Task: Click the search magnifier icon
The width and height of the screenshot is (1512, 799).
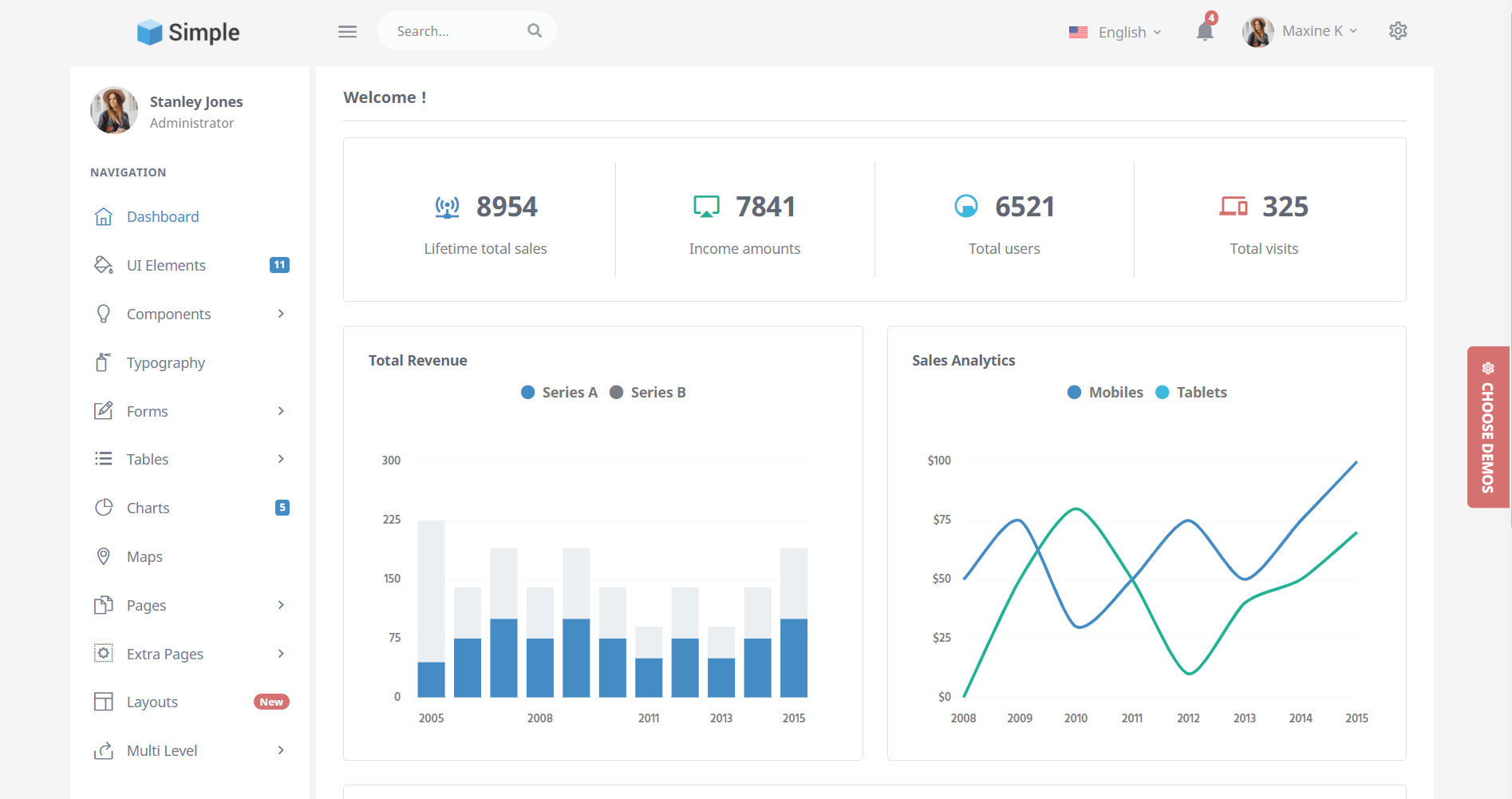Action: click(x=535, y=30)
